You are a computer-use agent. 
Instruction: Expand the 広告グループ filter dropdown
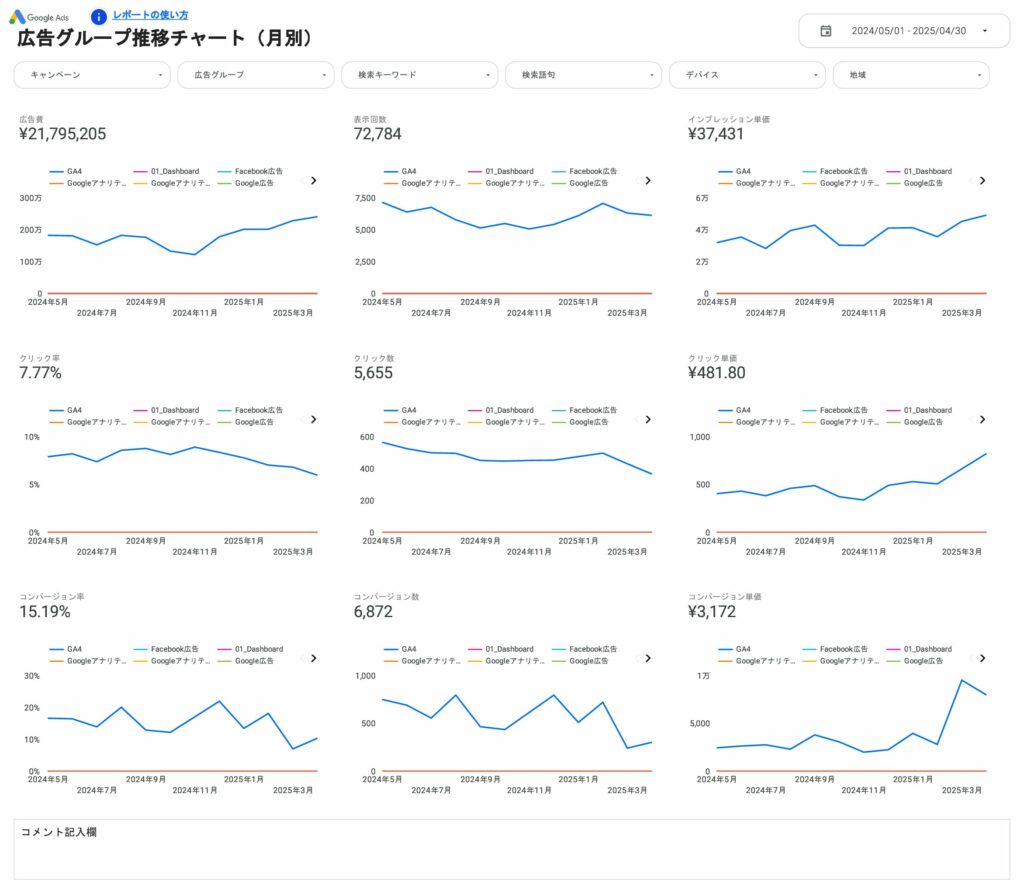click(x=256, y=75)
